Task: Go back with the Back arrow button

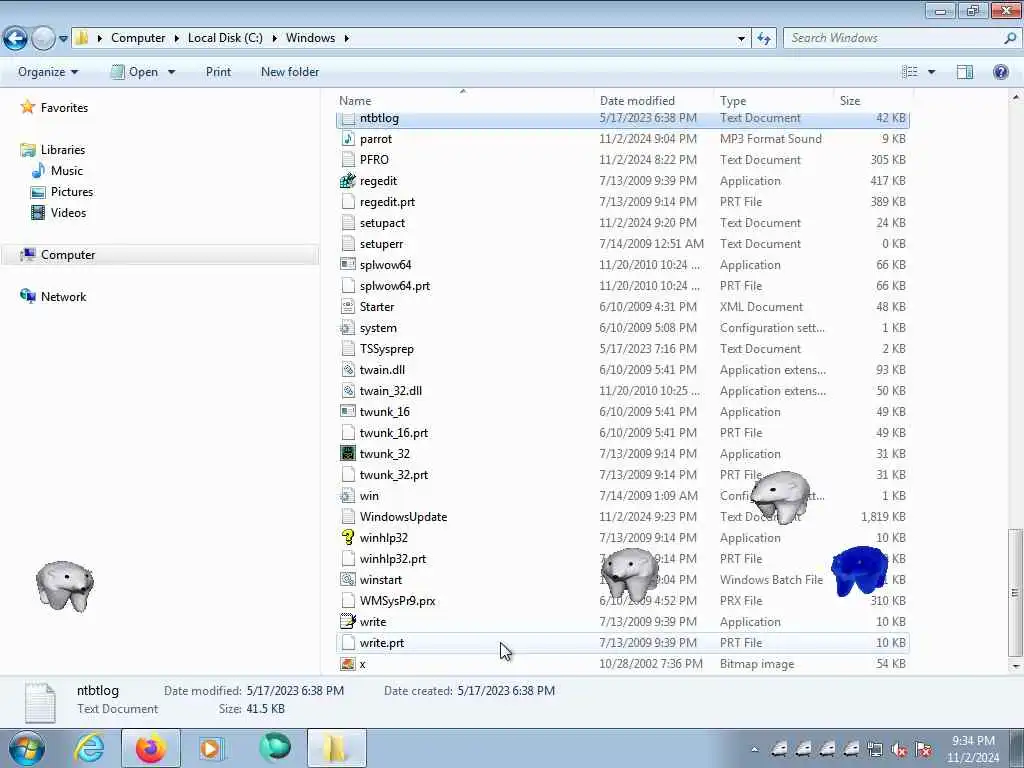Action: click(15, 38)
